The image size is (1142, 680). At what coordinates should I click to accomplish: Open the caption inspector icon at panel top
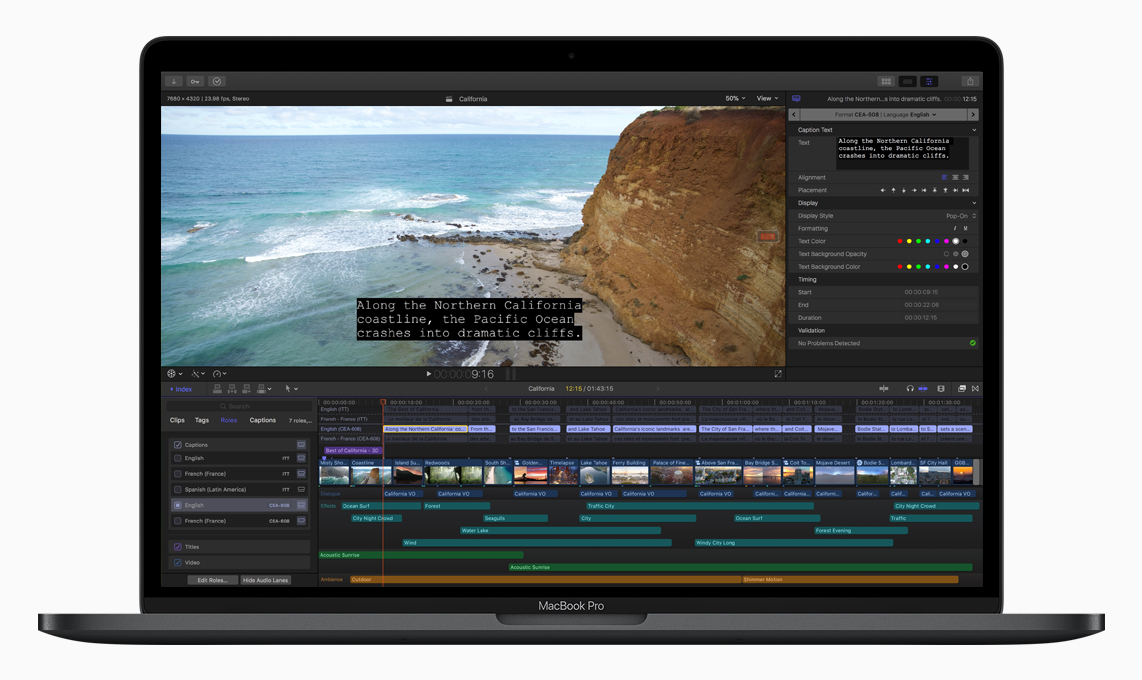click(x=797, y=99)
